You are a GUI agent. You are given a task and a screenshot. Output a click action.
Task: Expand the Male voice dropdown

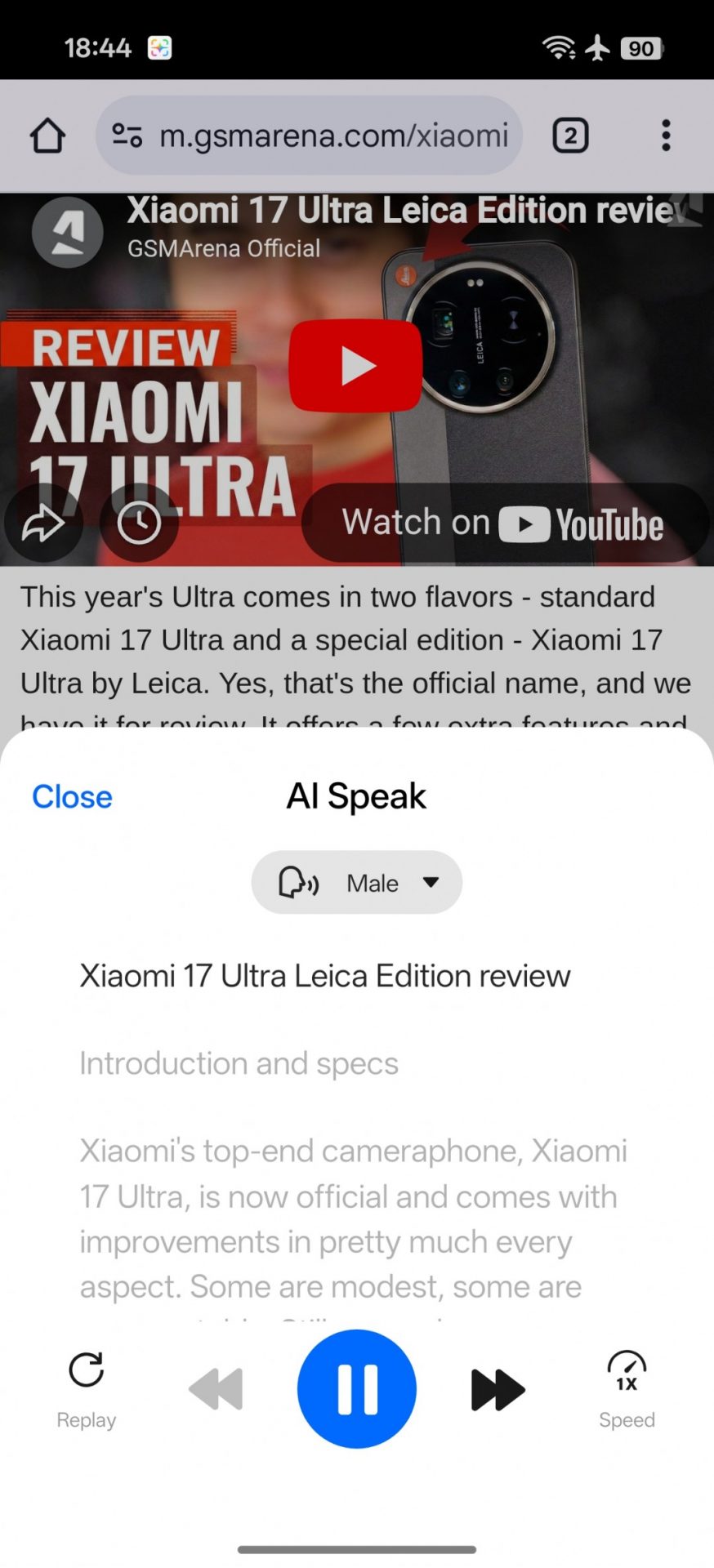357,882
